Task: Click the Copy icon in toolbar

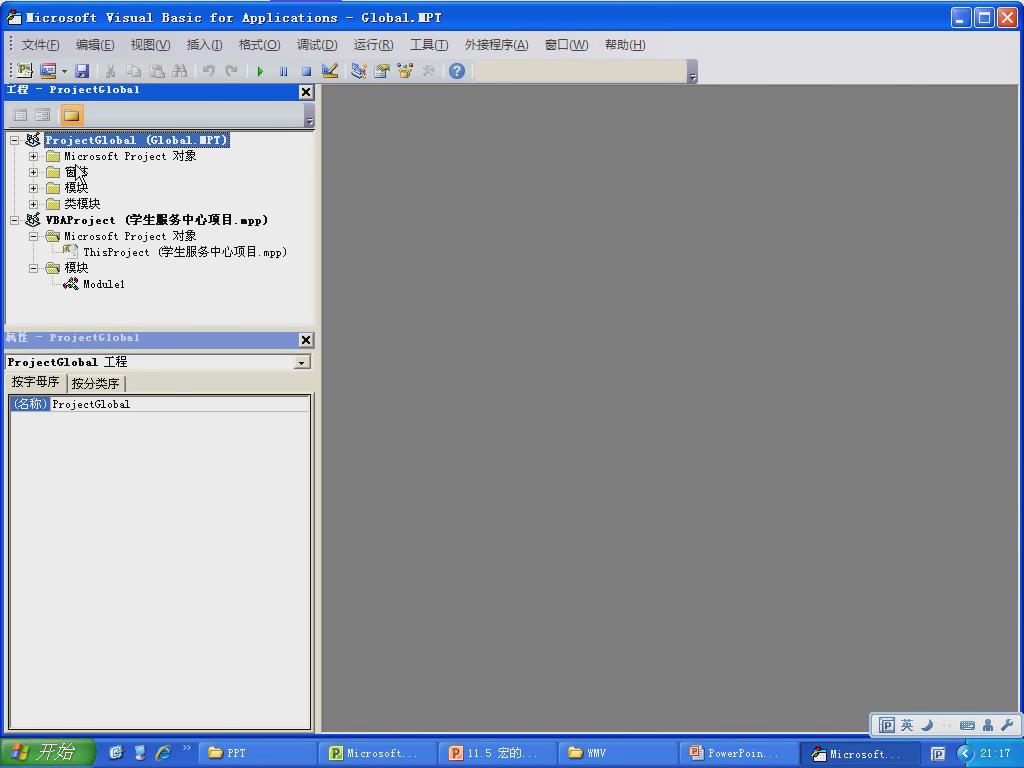Action: coord(133,71)
